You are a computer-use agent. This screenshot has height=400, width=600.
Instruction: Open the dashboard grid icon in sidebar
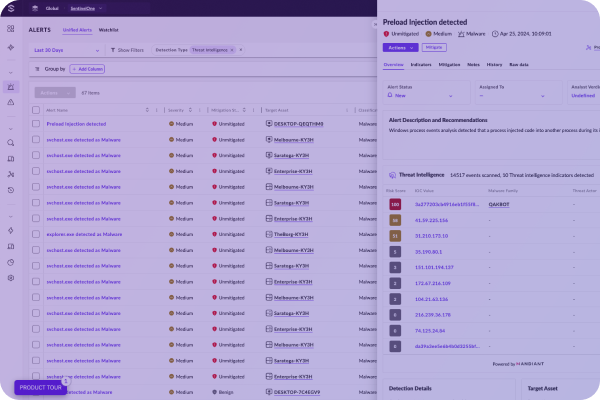[11, 30]
